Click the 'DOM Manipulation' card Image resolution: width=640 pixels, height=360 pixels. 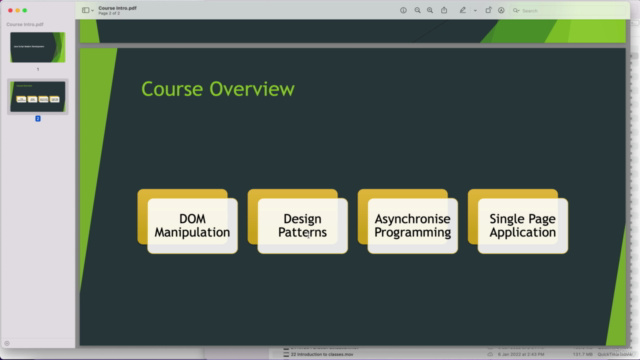tap(192, 226)
